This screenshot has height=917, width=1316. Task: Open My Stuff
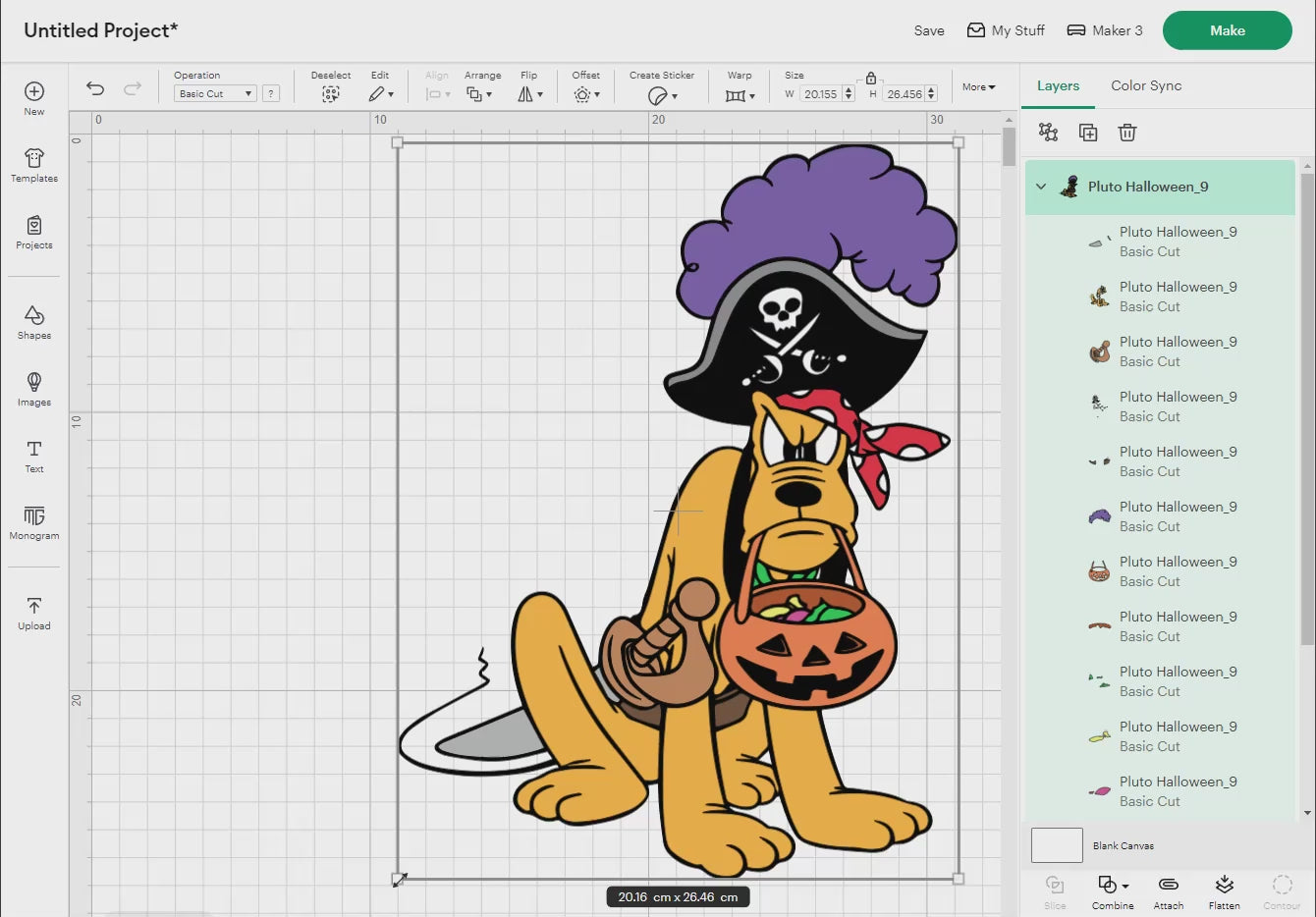(x=1006, y=30)
